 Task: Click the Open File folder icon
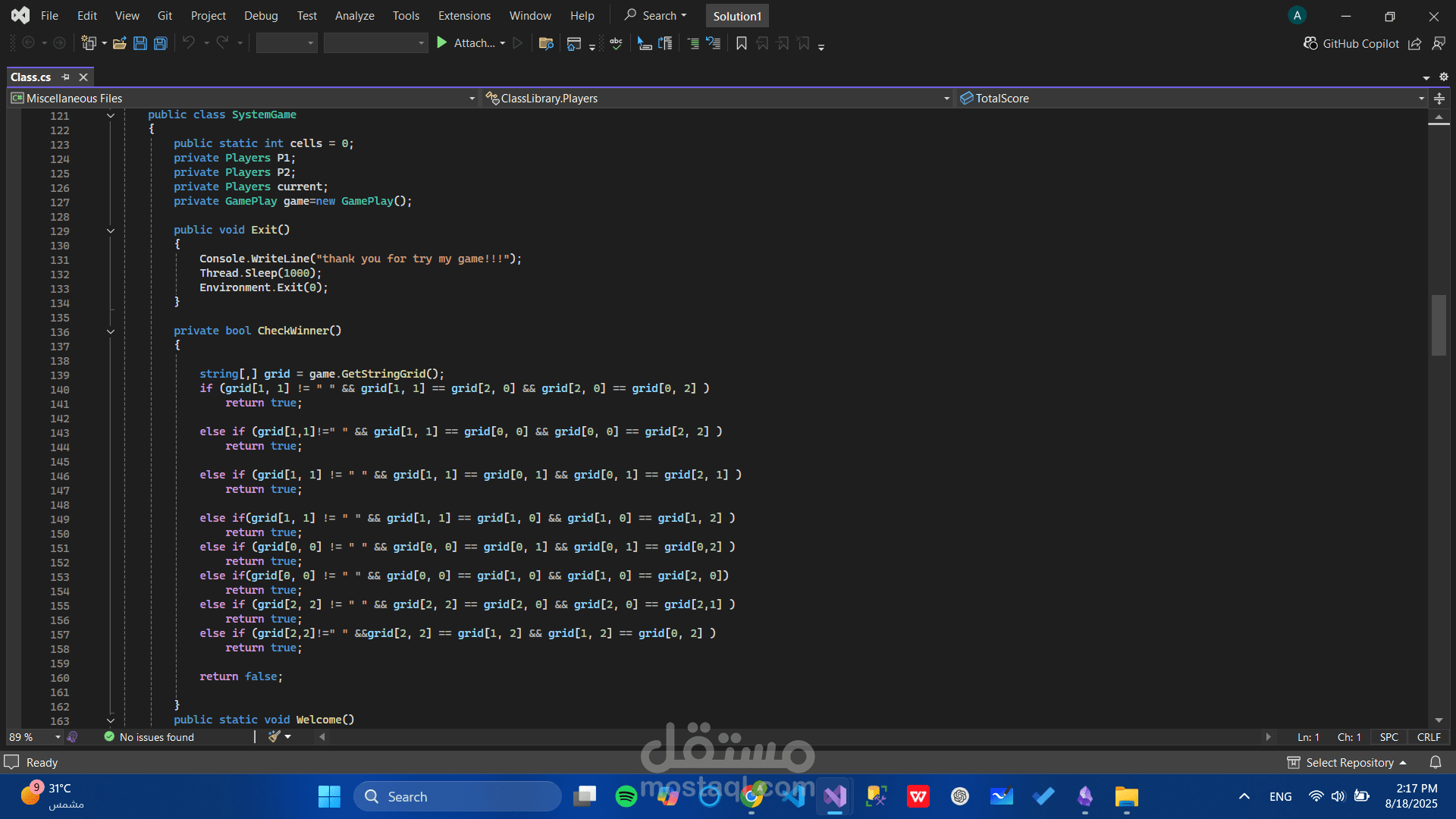tap(119, 43)
